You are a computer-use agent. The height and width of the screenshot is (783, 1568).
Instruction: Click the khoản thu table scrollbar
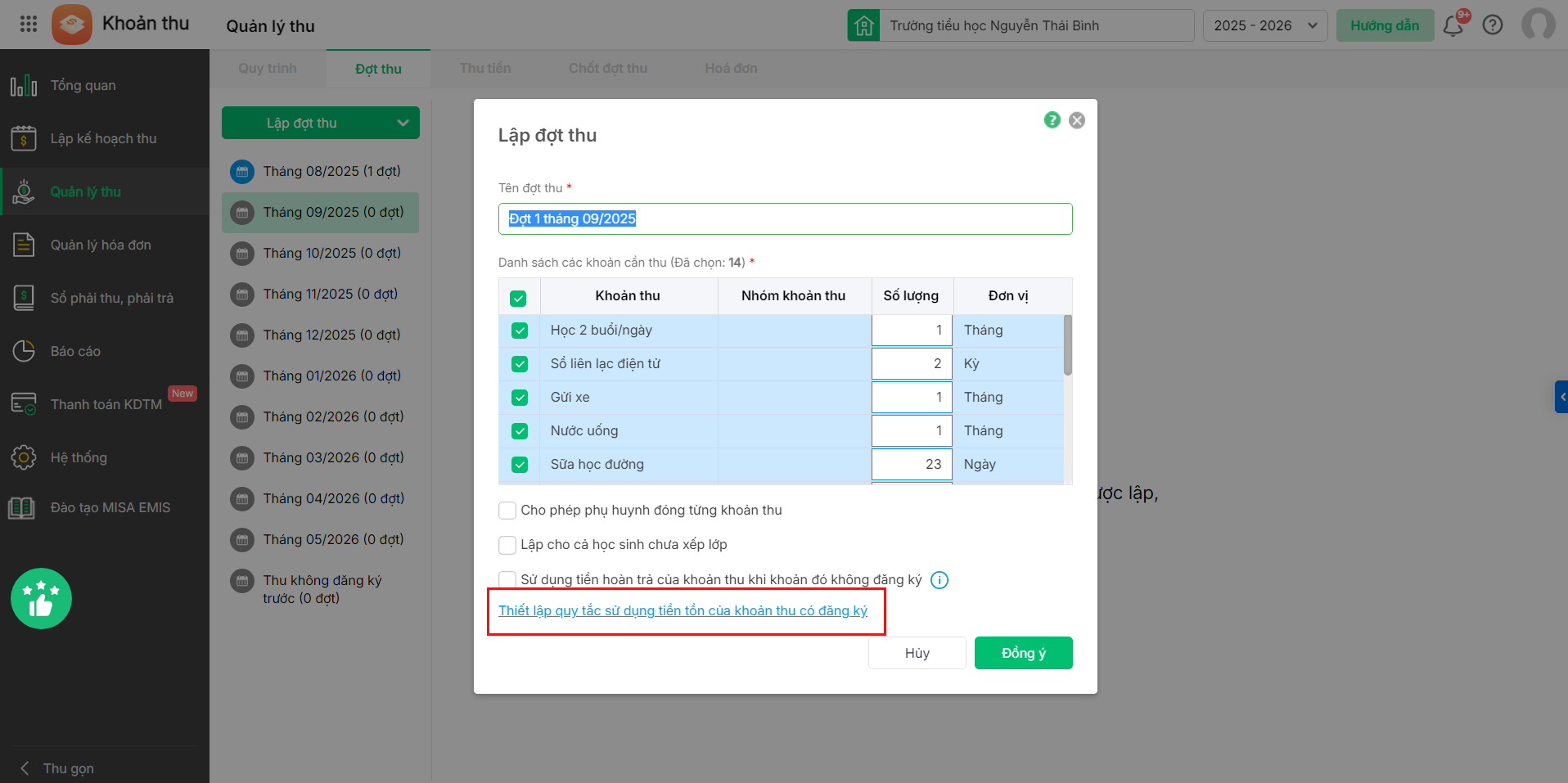click(x=1068, y=345)
